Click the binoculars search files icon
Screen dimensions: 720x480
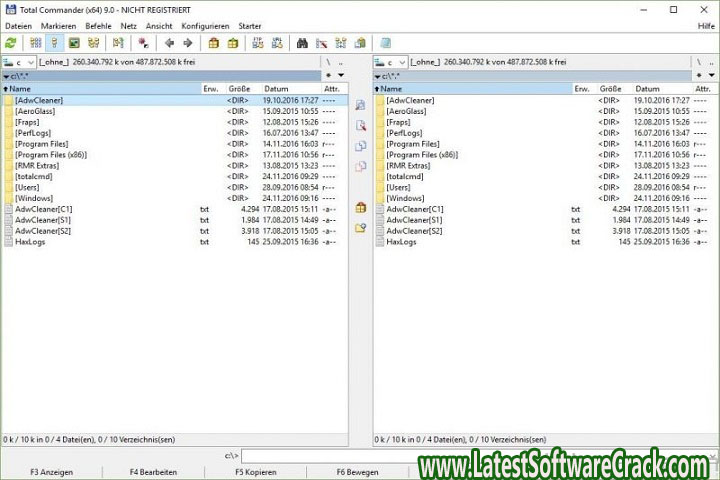[x=302, y=43]
